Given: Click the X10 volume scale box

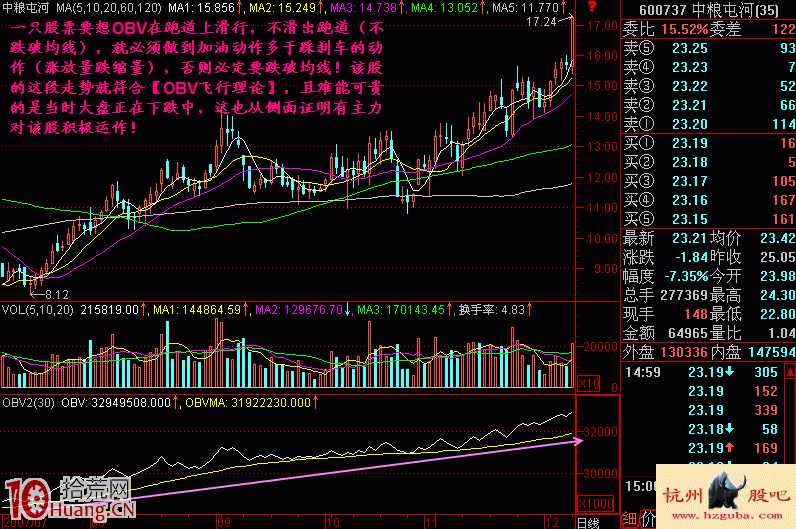Looking at the screenshot, I should (589, 383).
